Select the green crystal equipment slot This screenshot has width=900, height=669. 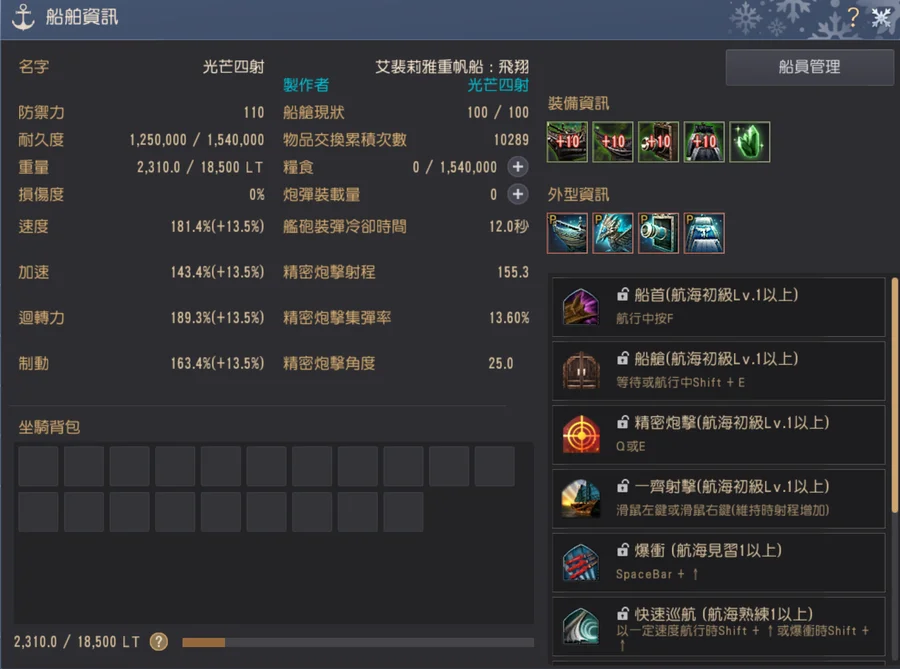pos(750,142)
